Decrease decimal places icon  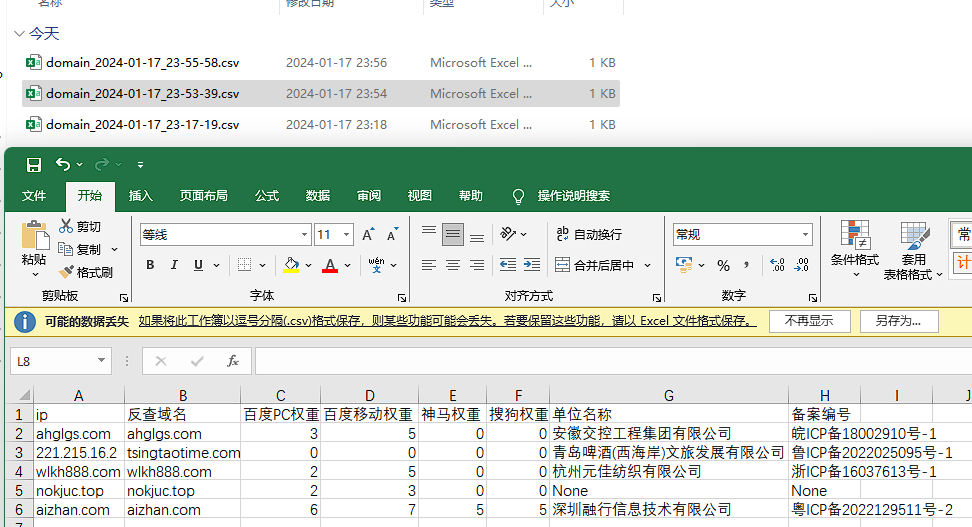802,265
